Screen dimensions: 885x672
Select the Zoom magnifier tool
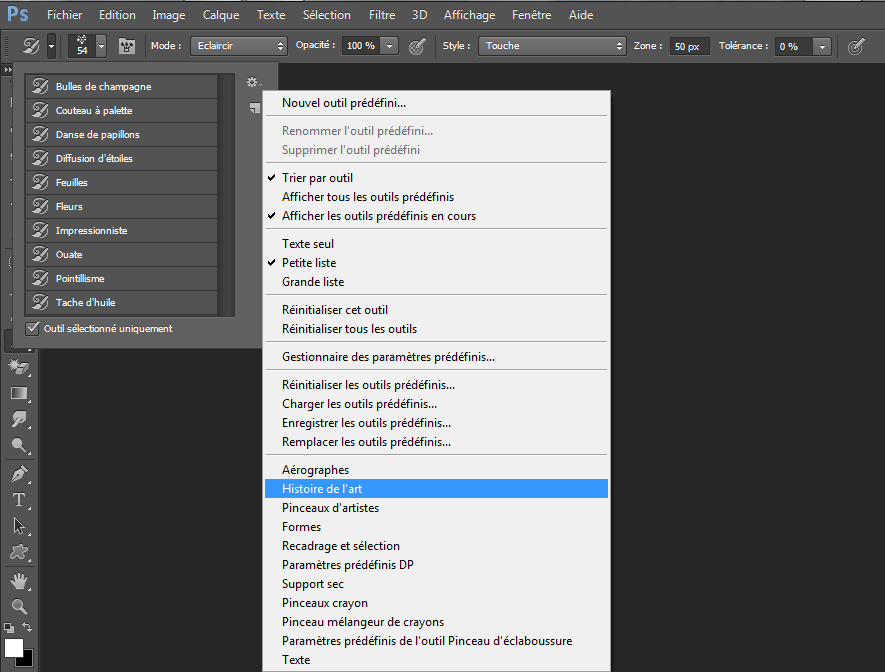tap(18, 606)
